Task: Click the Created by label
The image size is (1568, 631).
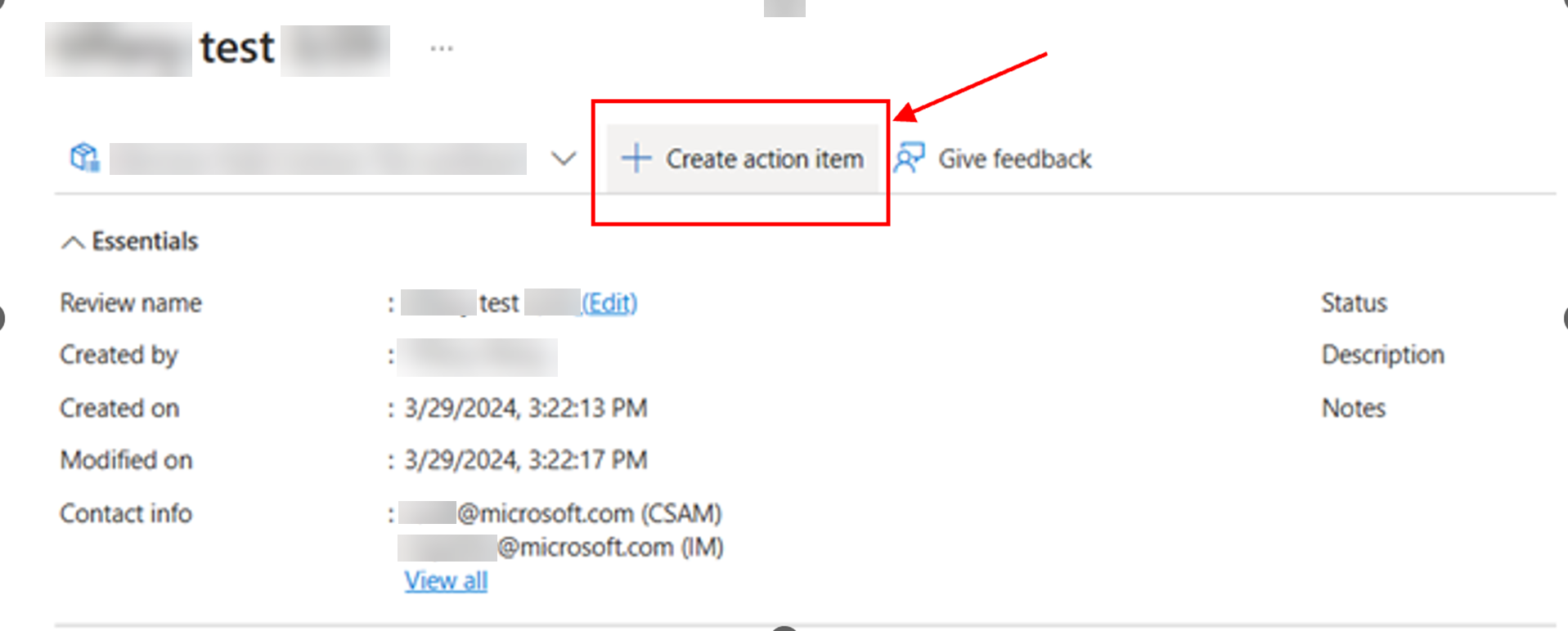Action: coord(119,355)
